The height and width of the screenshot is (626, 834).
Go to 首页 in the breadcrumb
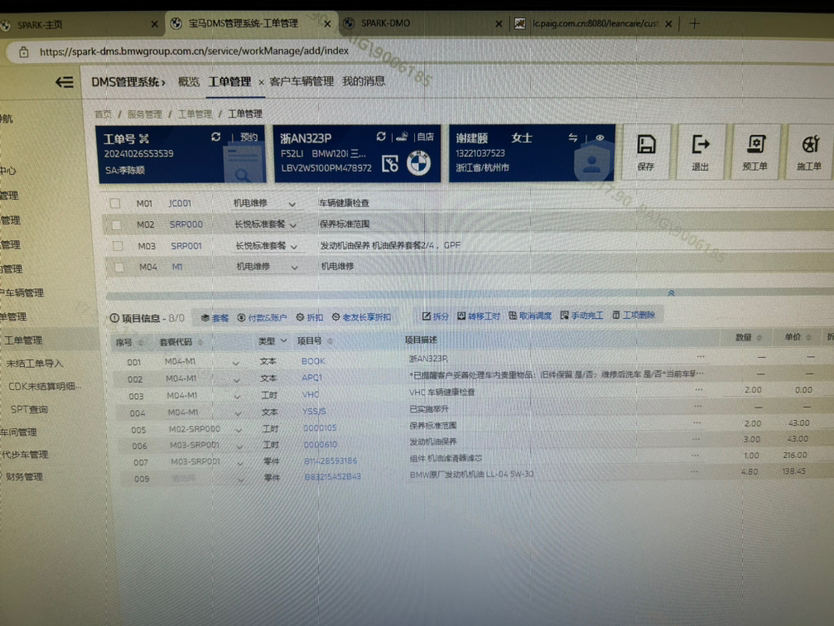tap(103, 114)
